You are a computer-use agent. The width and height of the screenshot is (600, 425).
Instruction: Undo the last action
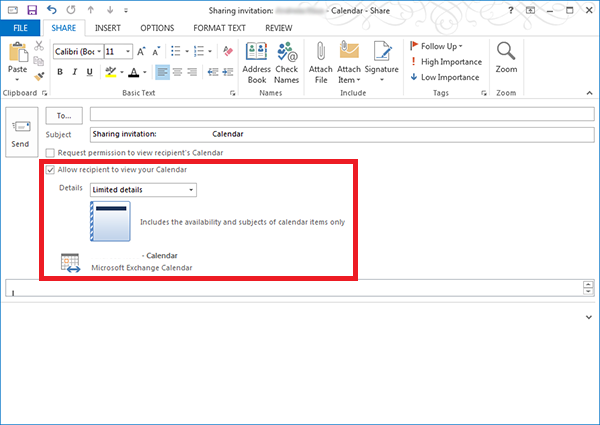(x=52, y=9)
